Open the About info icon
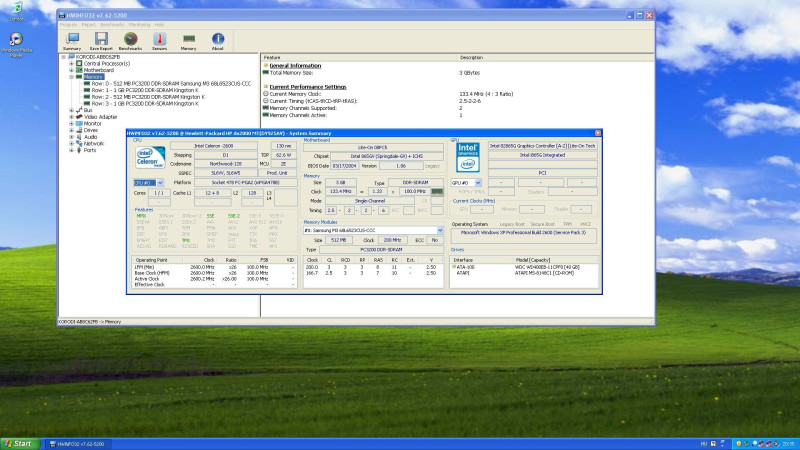 218,39
